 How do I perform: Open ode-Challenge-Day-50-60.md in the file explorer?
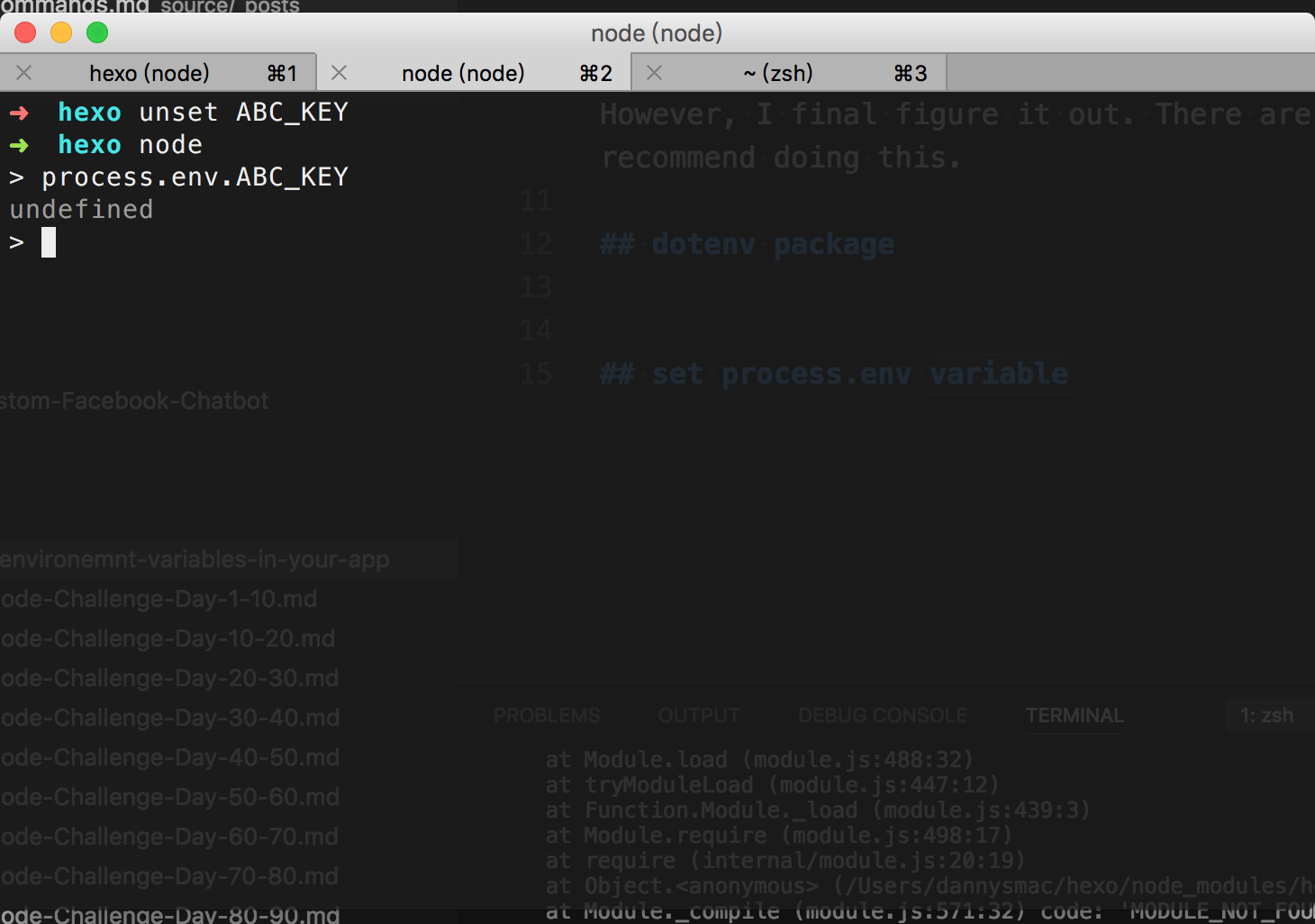pyautogui.click(x=170, y=797)
